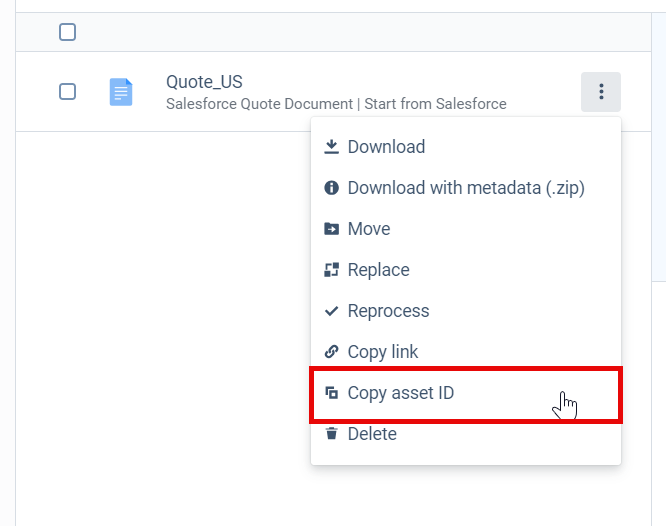
Task: Choose the Reprocess menu option
Action: (x=466, y=311)
